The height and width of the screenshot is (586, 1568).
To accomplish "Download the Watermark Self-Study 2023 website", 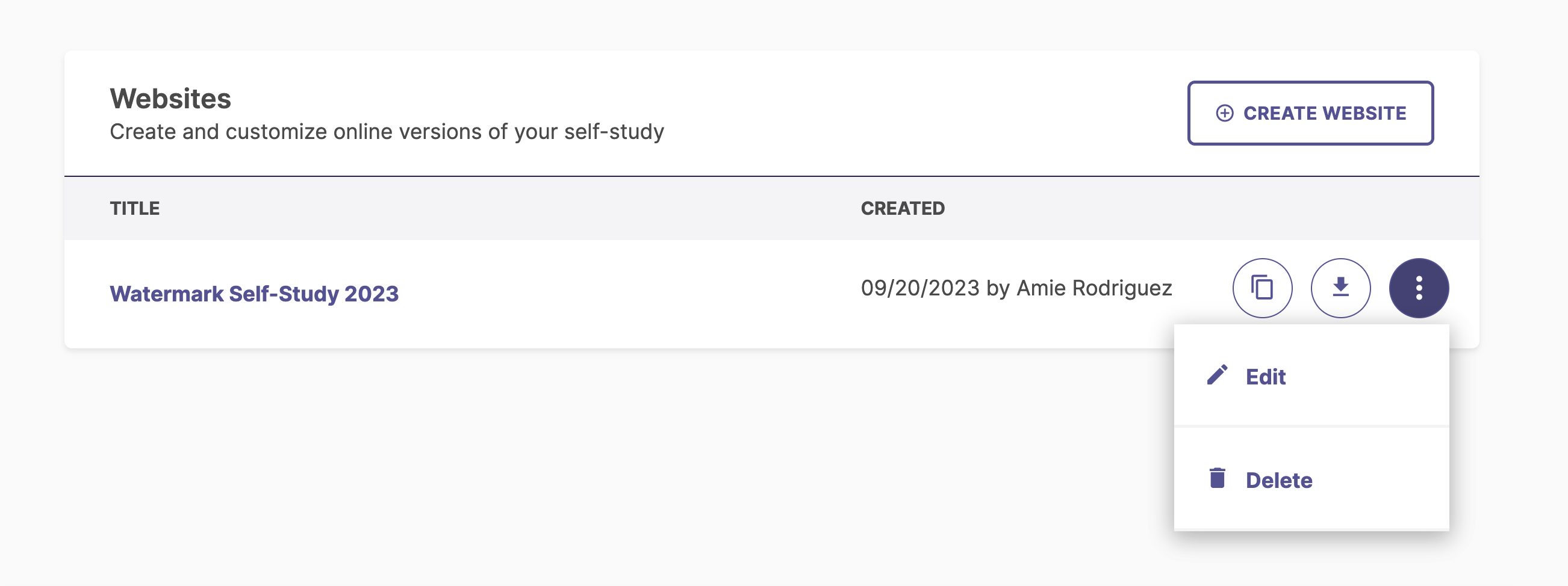I will (x=1340, y=288).
